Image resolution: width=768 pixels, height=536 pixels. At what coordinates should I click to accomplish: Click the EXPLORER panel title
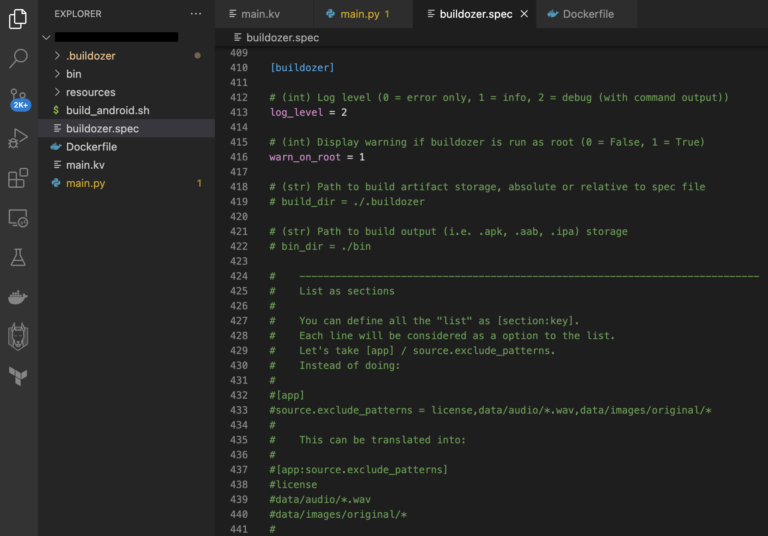[x=78, y=14]
